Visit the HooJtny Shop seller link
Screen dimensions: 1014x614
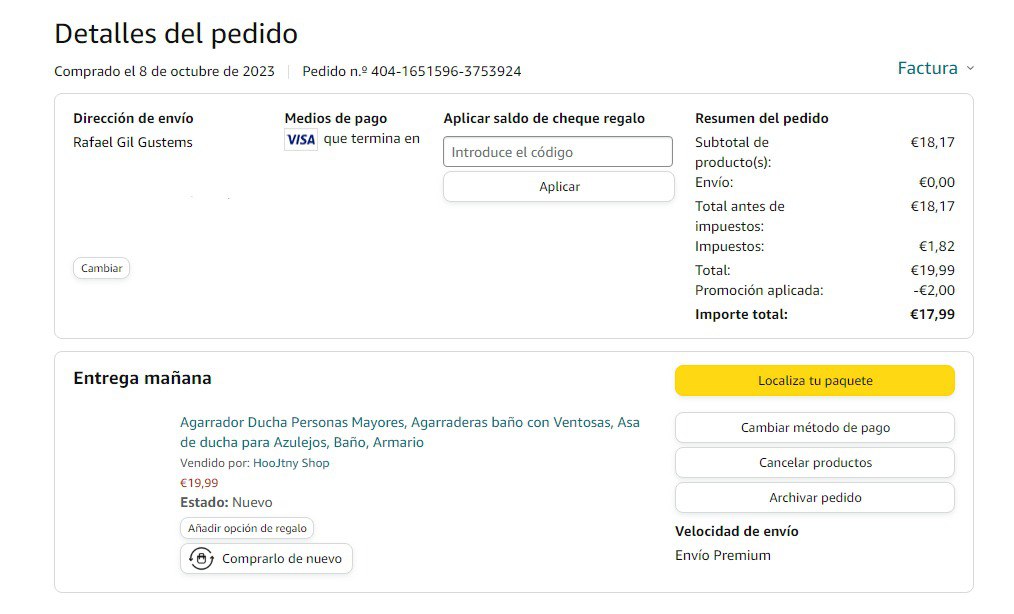click(291, 463)
